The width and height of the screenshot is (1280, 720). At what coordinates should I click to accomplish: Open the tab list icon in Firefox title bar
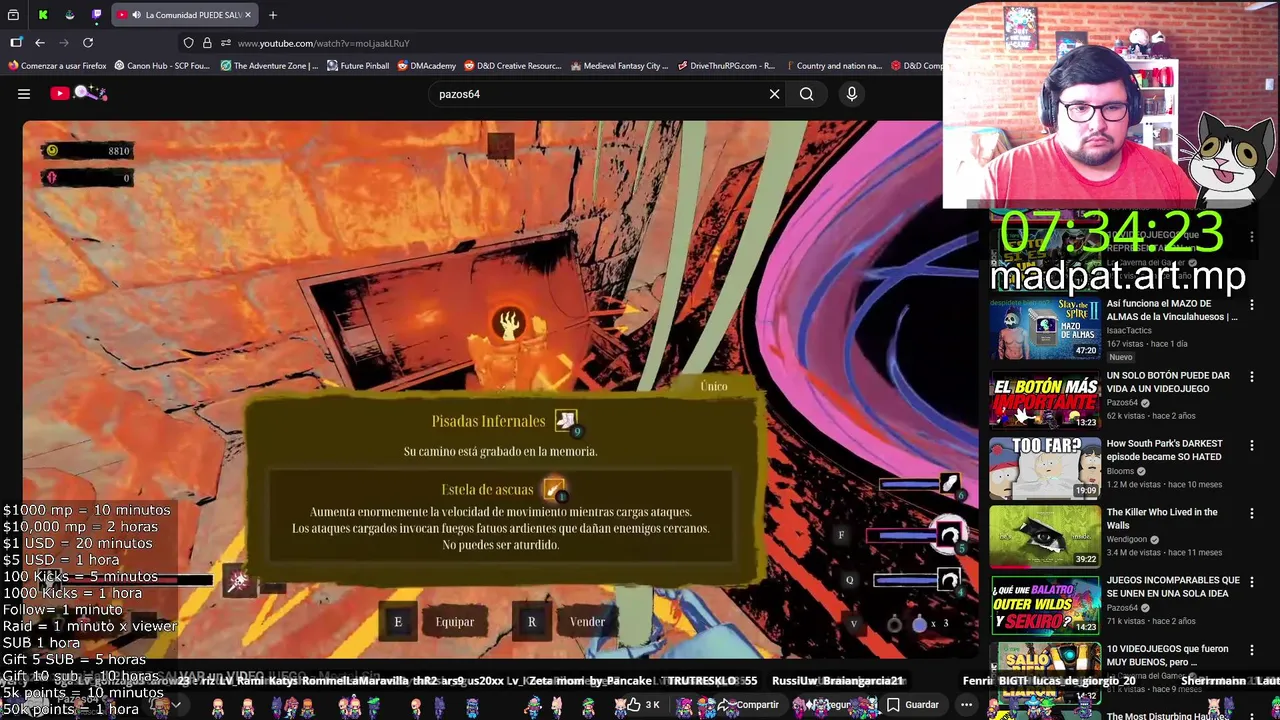click(x=13, y=15)
